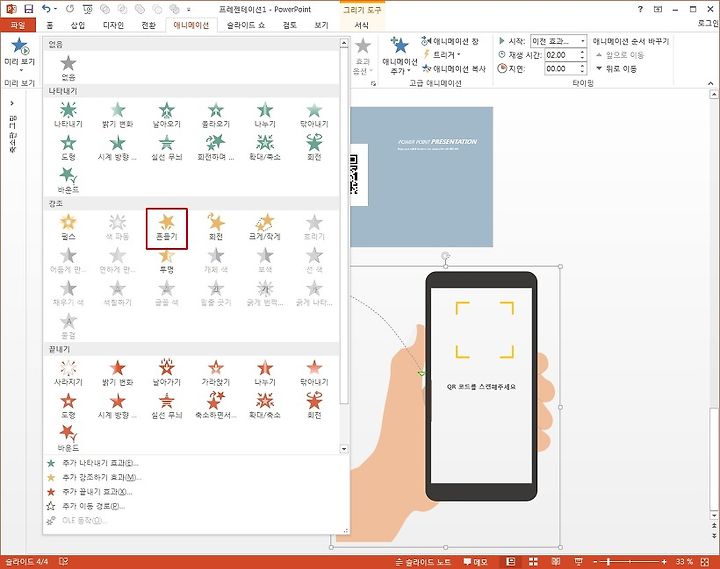Viewport: 720px width, 569px height.
Task: Open PowerPoint help question mark
Action: pyautogui.click(x=640, y=9)
